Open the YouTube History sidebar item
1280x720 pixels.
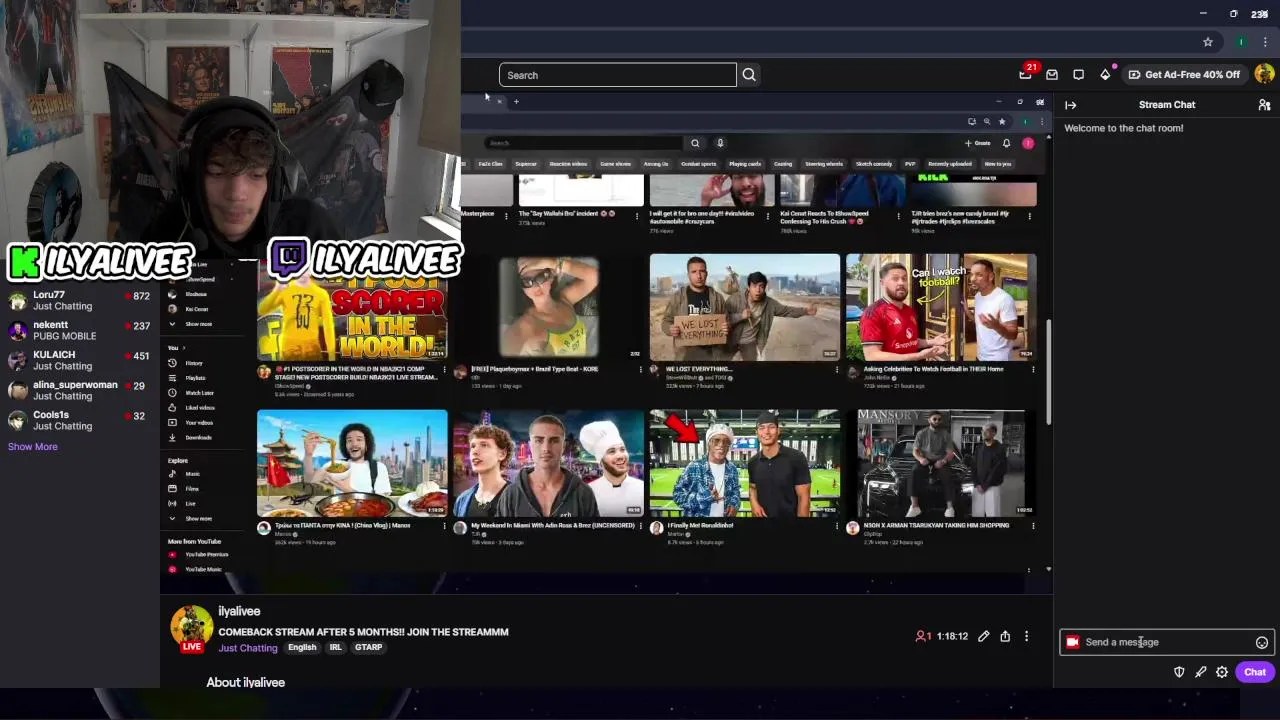193,363
